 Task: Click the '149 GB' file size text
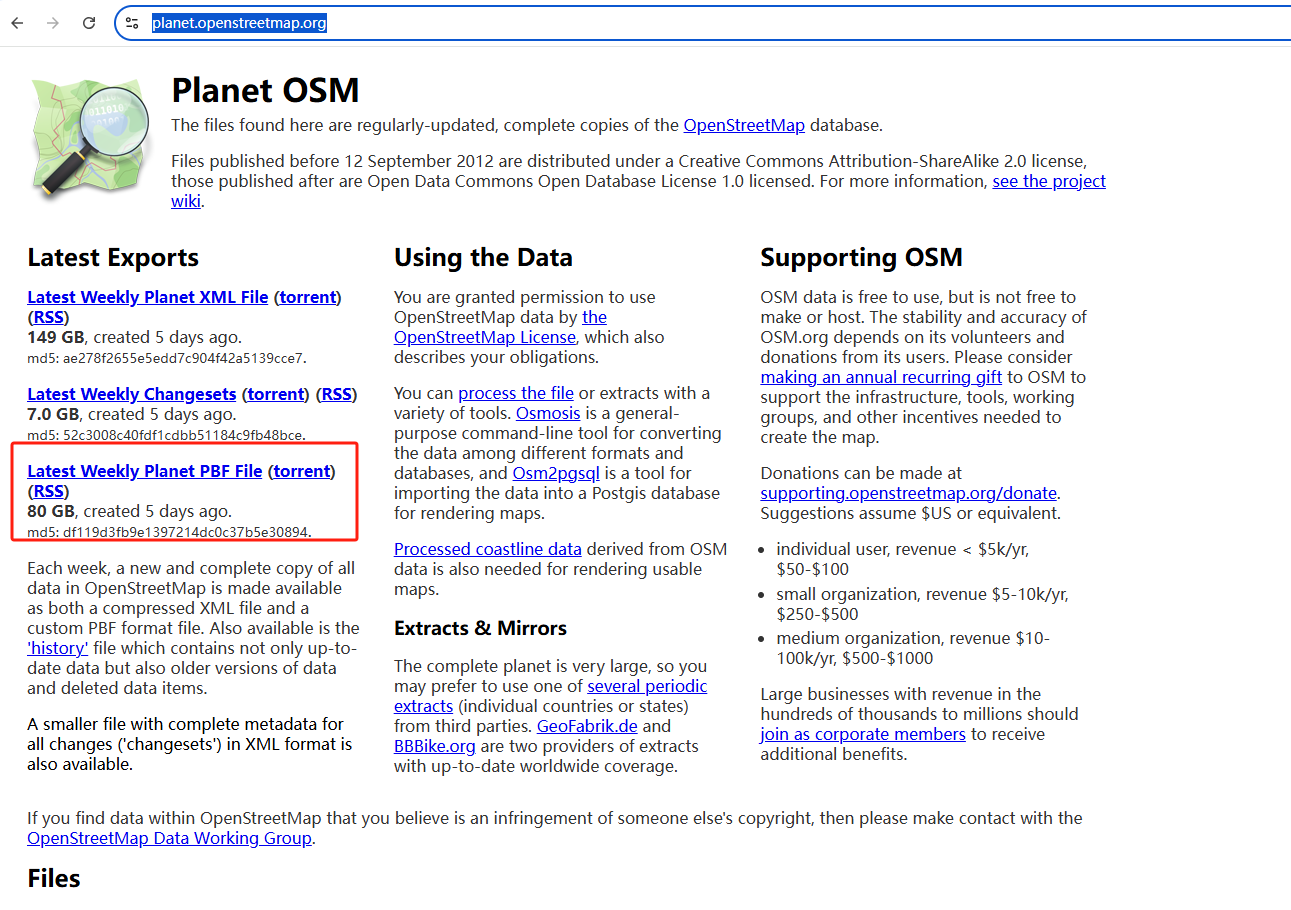pyautogui.click(x=55, y=337)
